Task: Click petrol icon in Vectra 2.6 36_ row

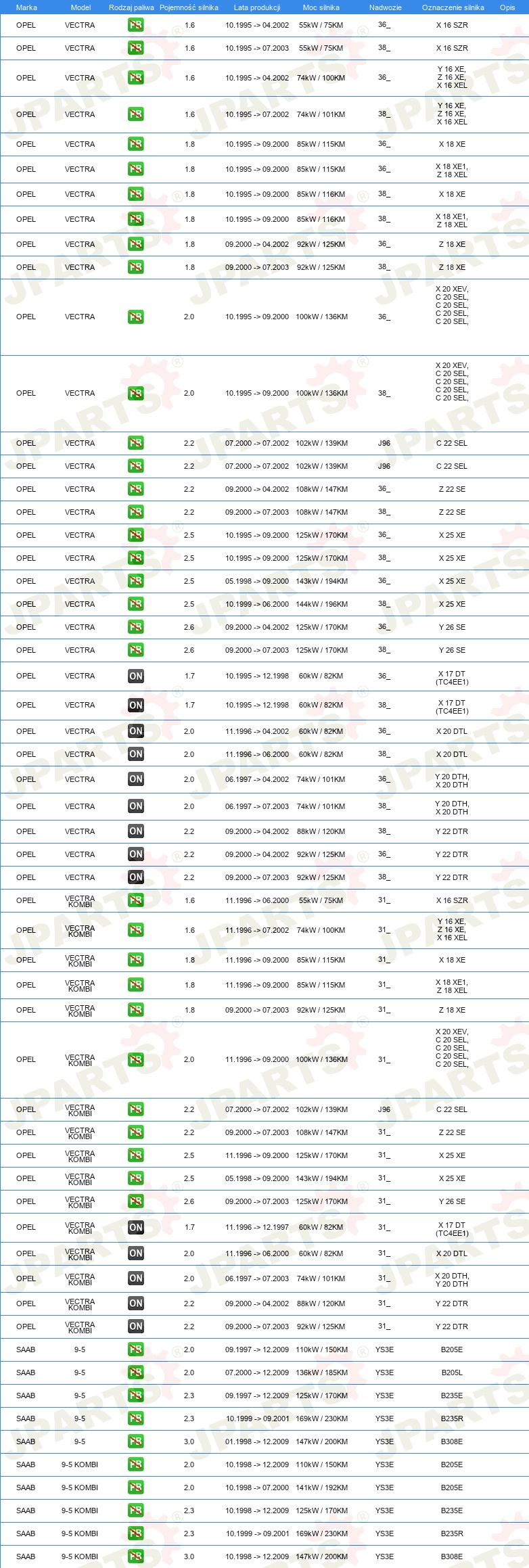Action: pyautogui.click(x=136, y=627)
